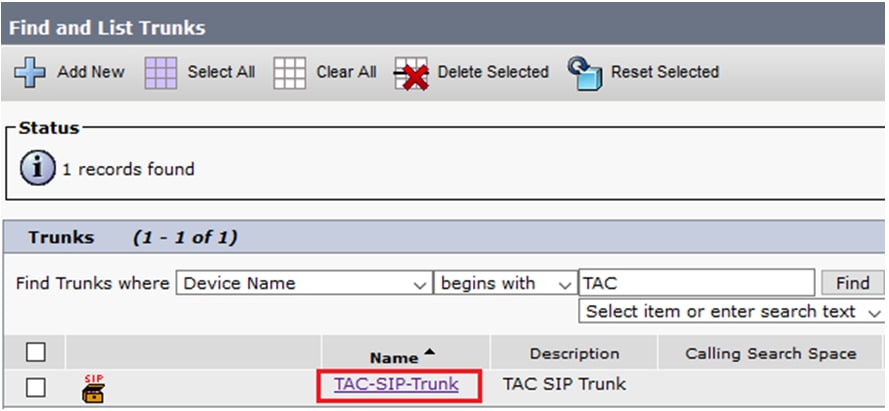This screenshot has height=411, width=889.
Task: Click the Delete Selected label
Action: pos(493,72)
